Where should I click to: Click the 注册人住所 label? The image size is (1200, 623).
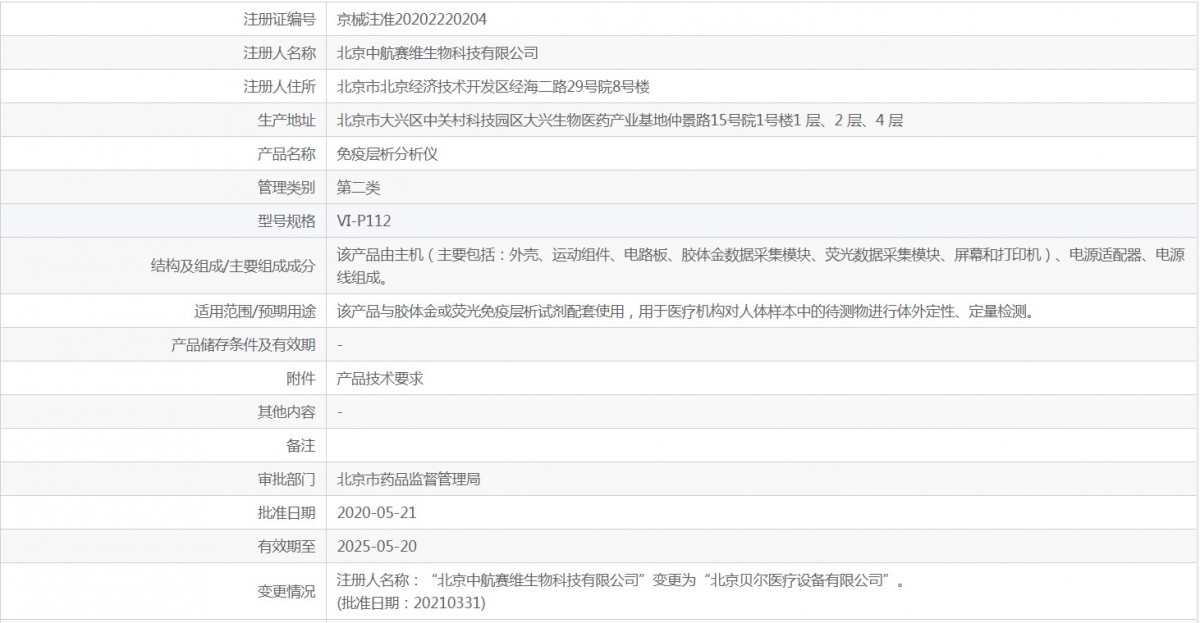[x=279, y=86]
